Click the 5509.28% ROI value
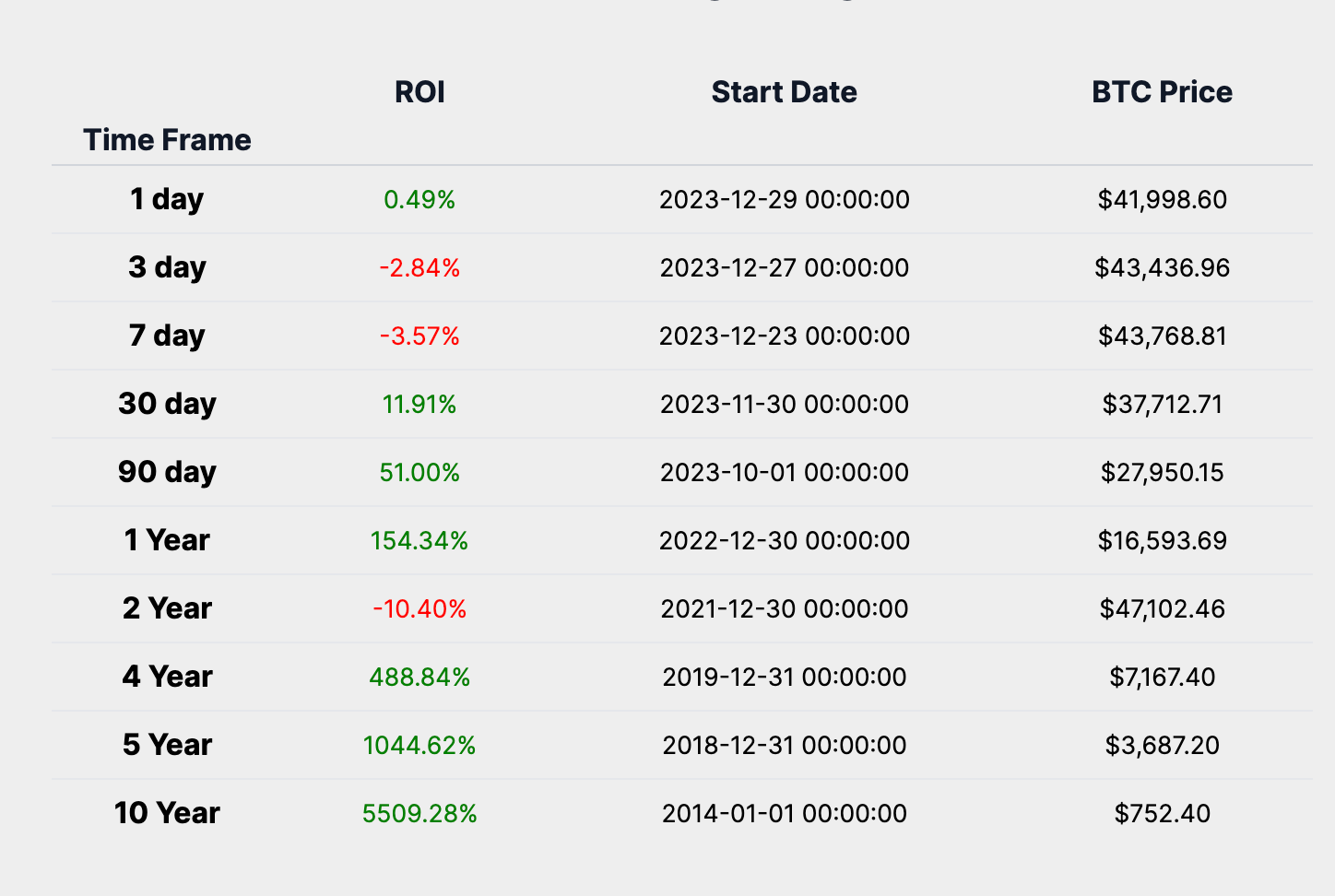 [x=419, y=814]
